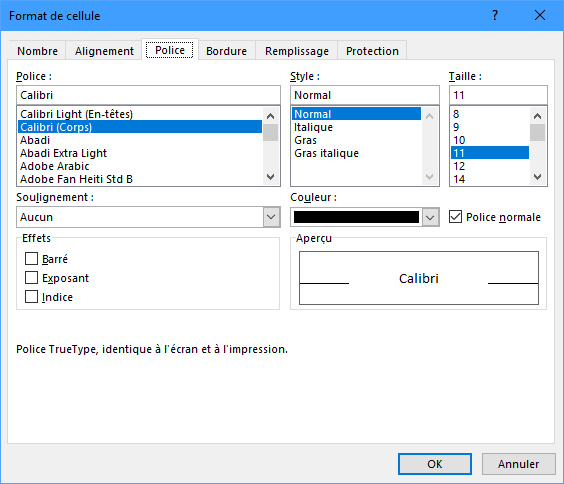The image size is (564, 484).
Task: Enable the Barré checkbox
Action: 31,259
